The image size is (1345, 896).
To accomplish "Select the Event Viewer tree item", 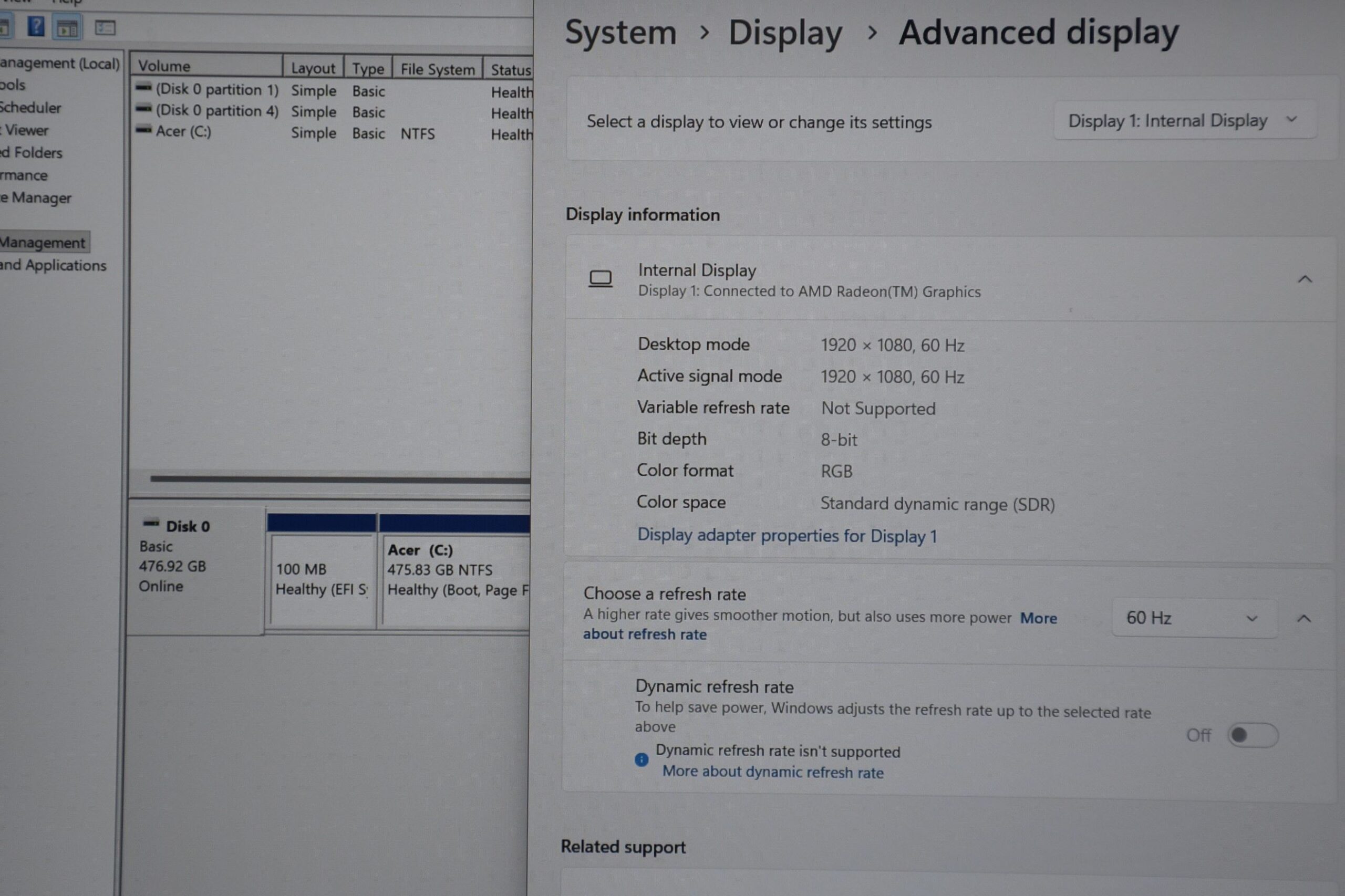I will [x=25, y=130].
